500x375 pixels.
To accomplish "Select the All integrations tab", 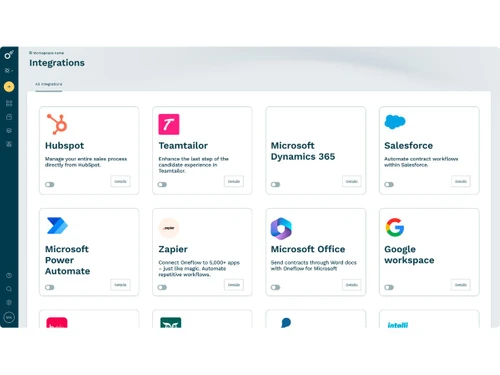I will click(49, 84).
